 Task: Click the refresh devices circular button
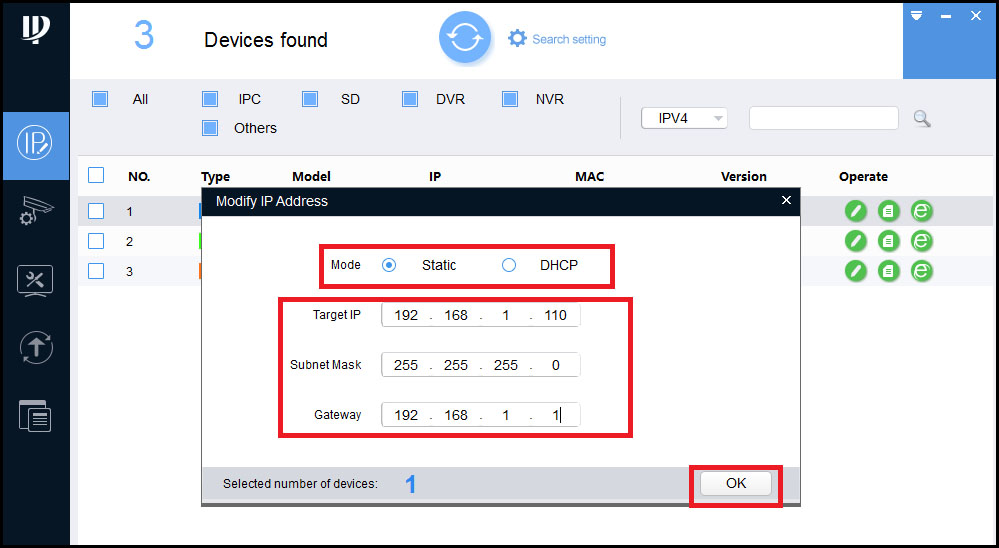coord(465,38)
